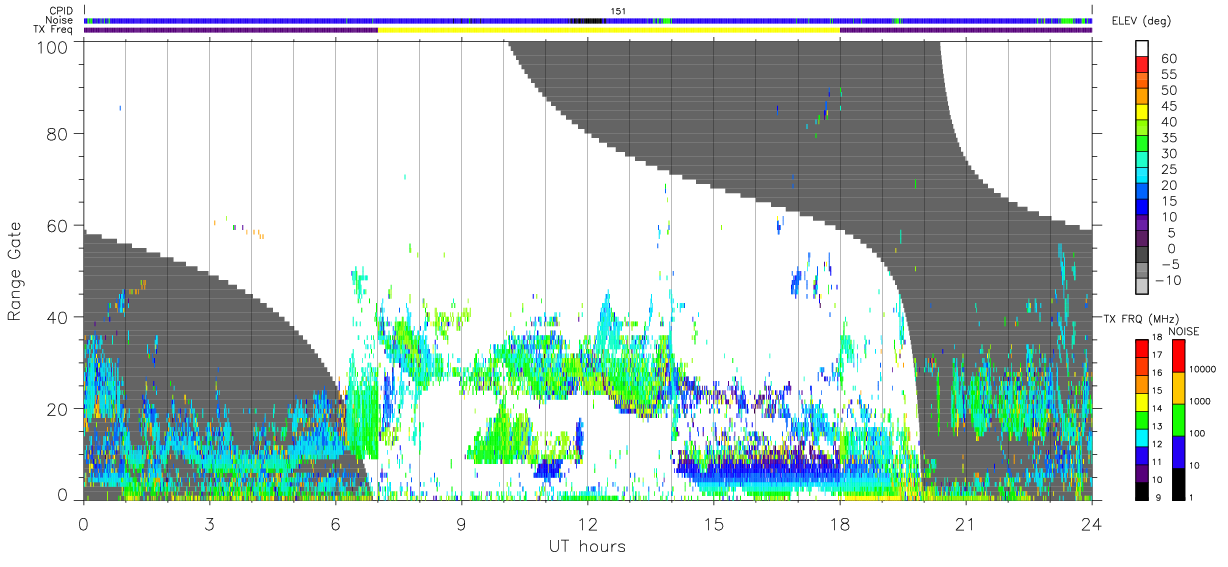Click the '1000' label on the NOISE scale
The width and height of the screenshot is (1228, 567).
1200,401
